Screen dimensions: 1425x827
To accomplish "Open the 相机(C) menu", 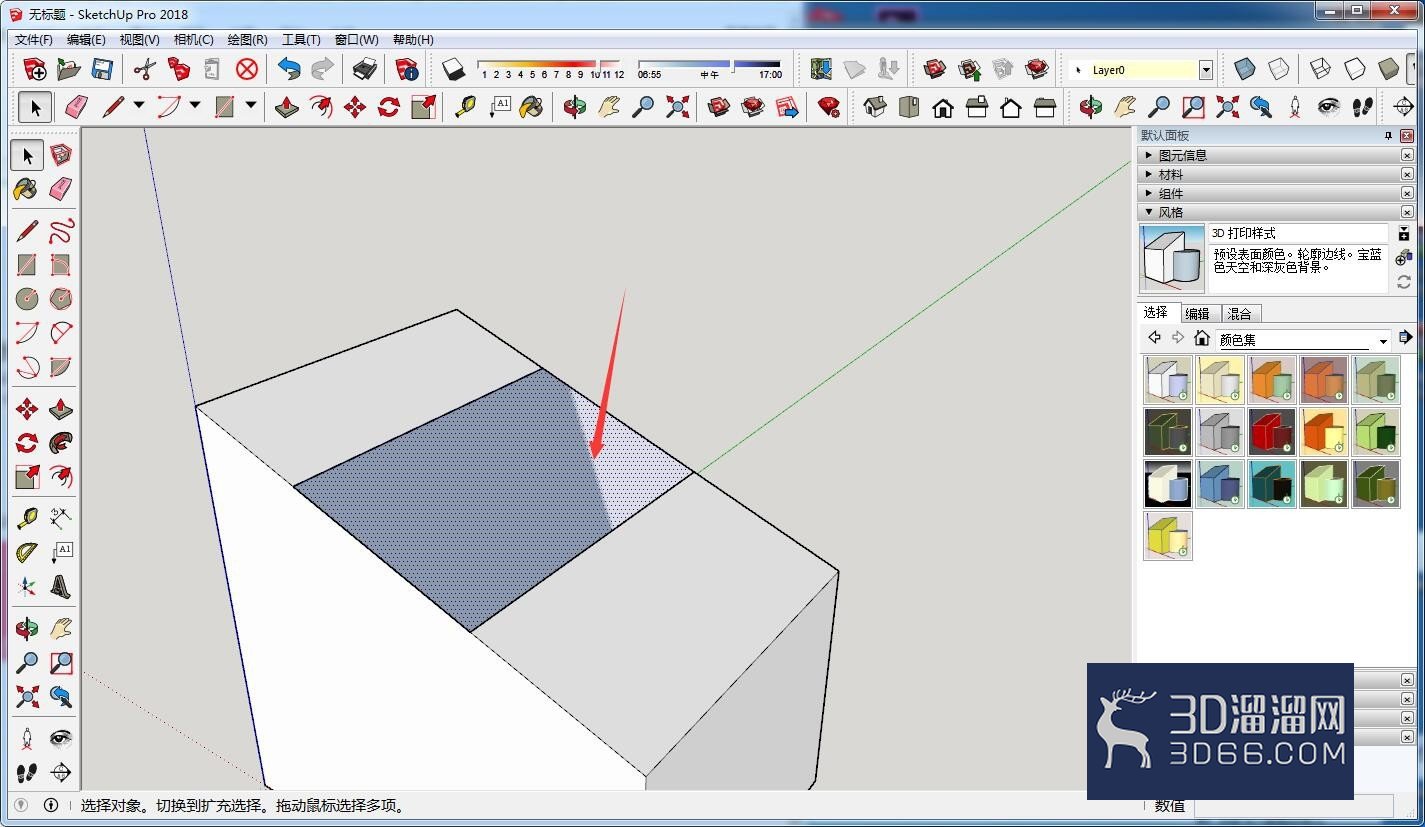I will tap(193, 40).
